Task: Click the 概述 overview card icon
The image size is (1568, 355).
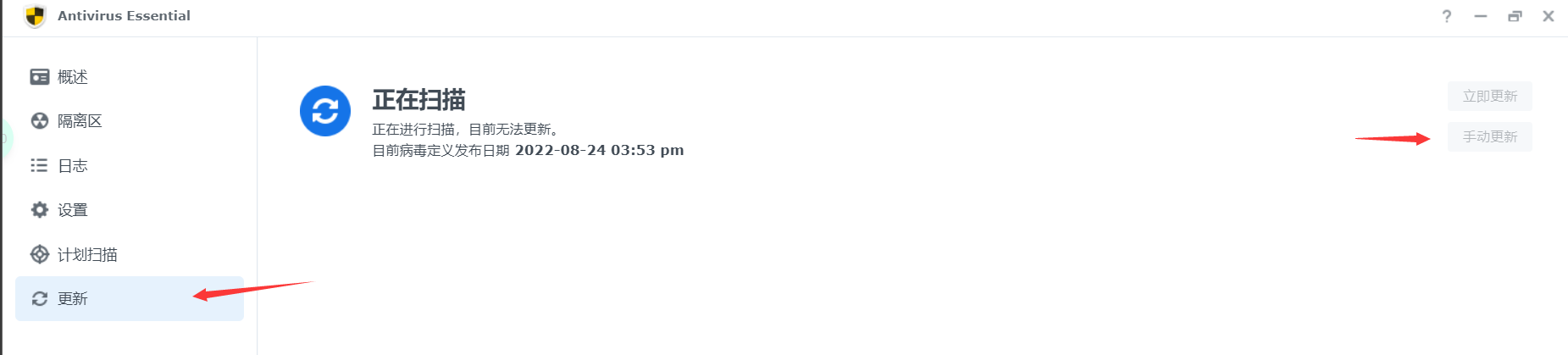Action: point(40,77)
